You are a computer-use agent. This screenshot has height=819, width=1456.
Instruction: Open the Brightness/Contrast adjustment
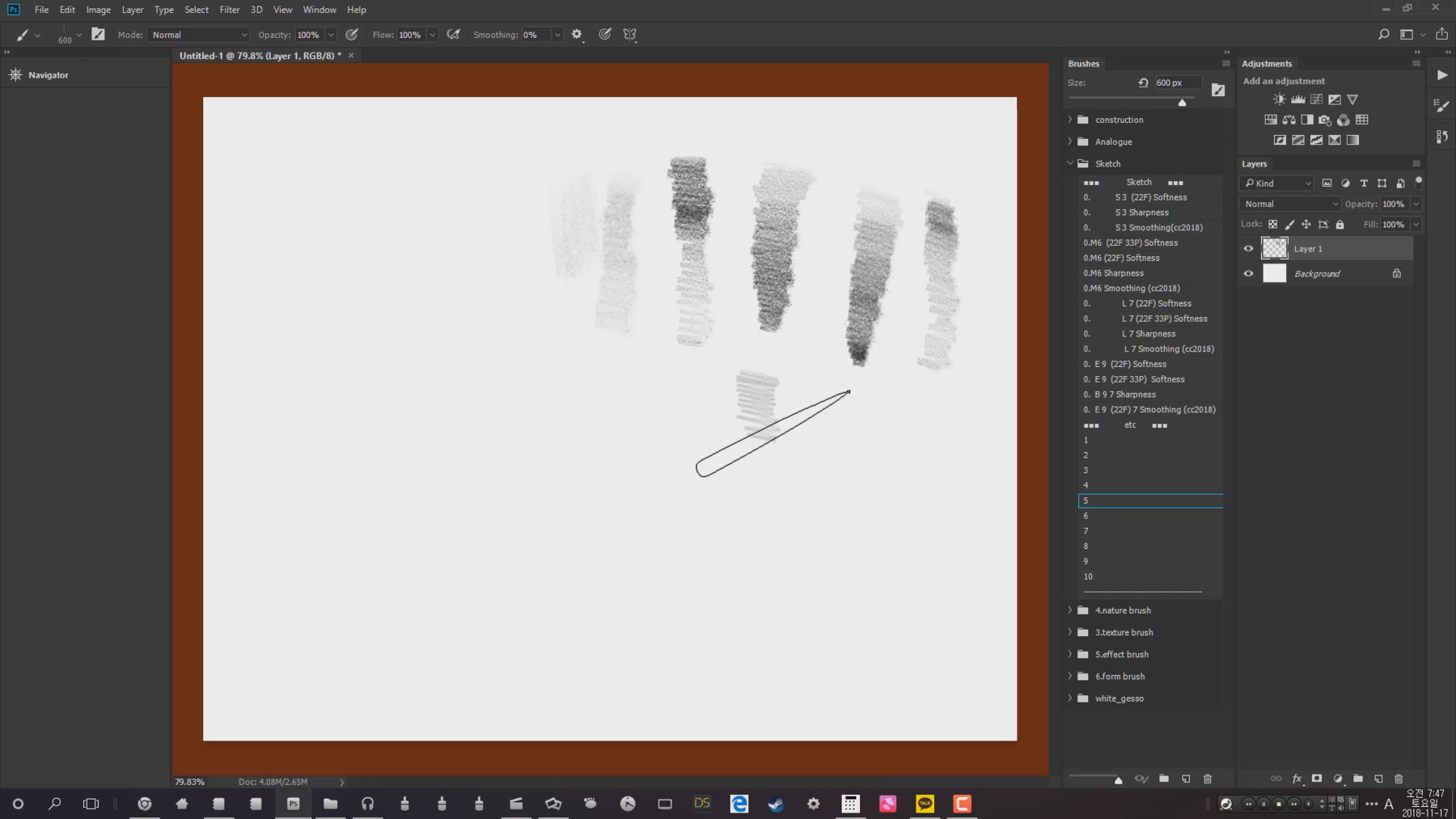1280,99
